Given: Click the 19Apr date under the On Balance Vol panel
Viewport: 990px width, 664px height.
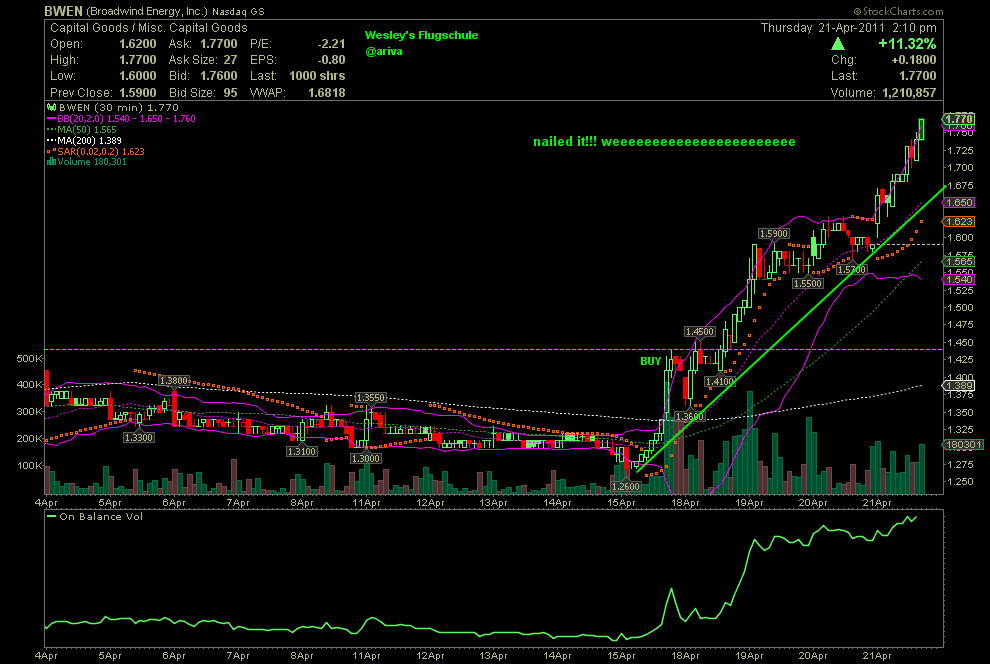Looking at the screenshot, I should [749, 656].
